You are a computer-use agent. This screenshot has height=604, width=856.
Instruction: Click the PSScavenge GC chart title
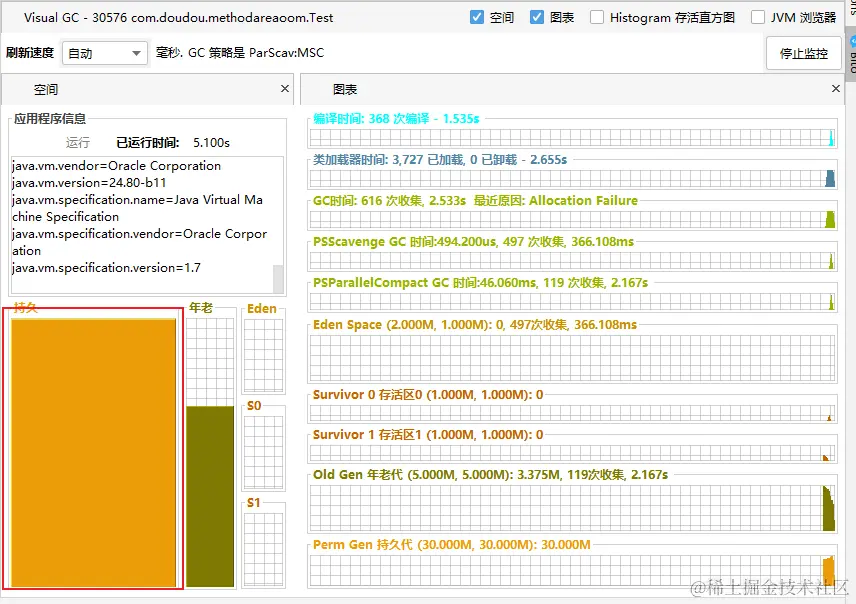[x=473, y=242]
